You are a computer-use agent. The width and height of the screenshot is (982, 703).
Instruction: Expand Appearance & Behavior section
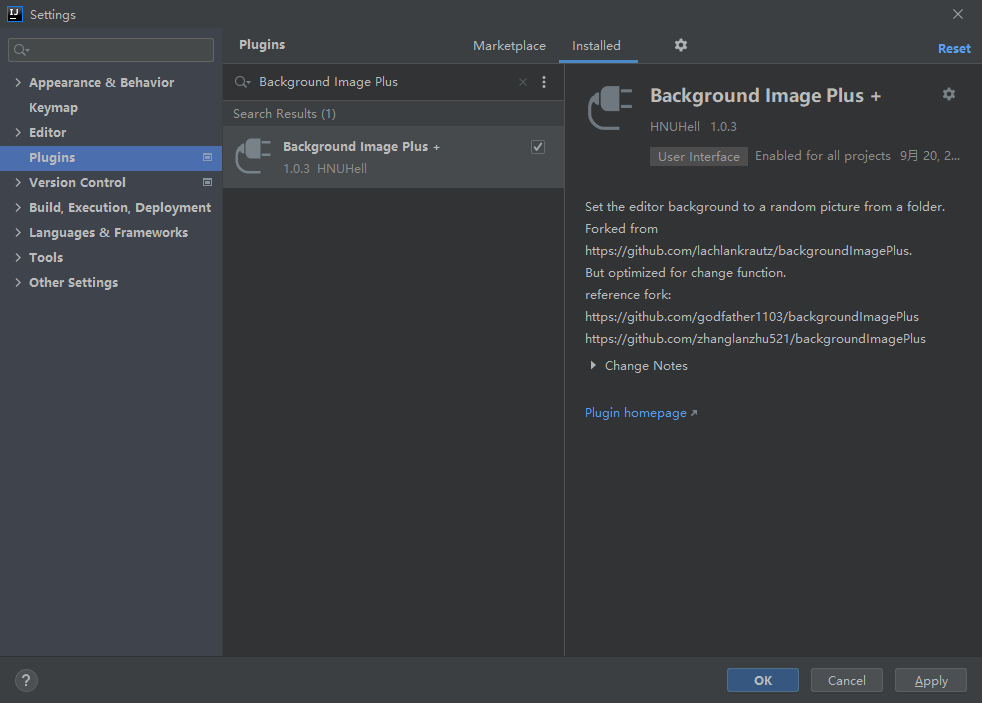pos(18,82)
